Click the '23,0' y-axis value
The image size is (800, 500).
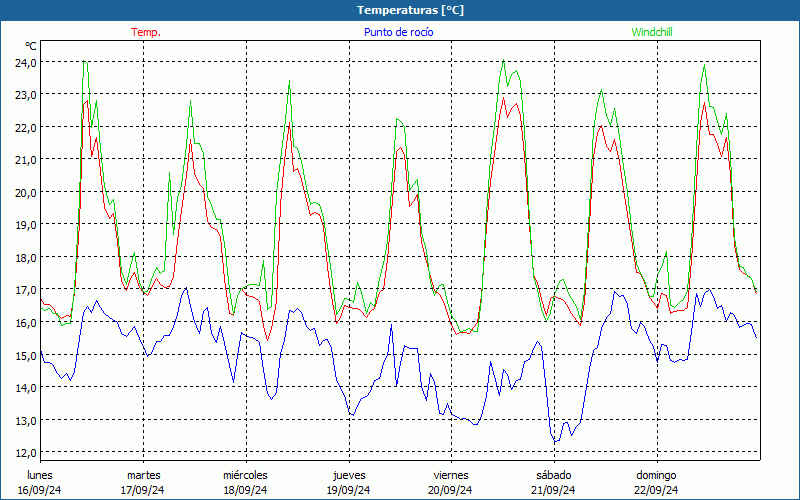point(26,95)
